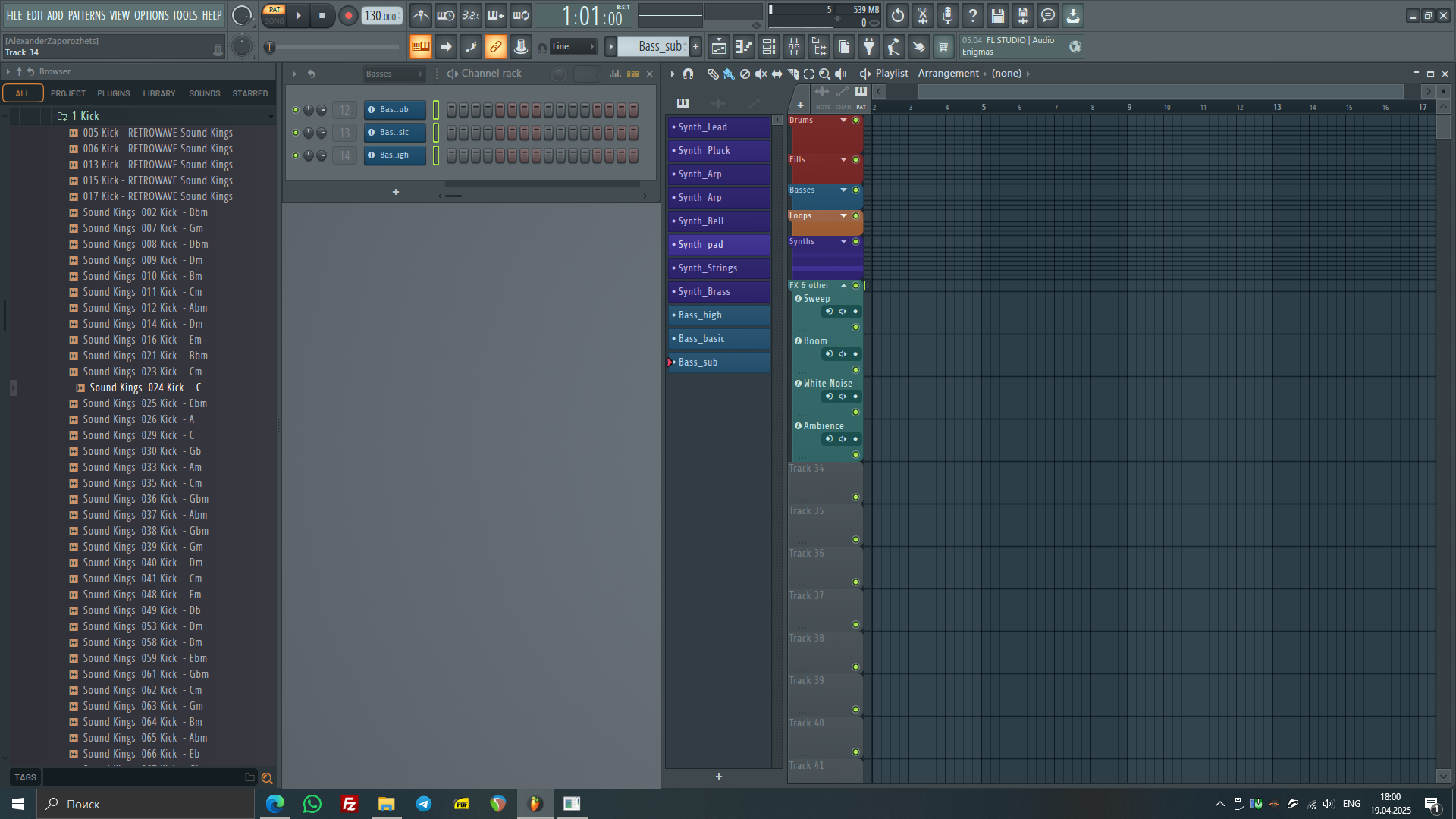Screen dimensions: 1456x819
Task: Click the Bas..ub channel button
Action: point(395,110)
